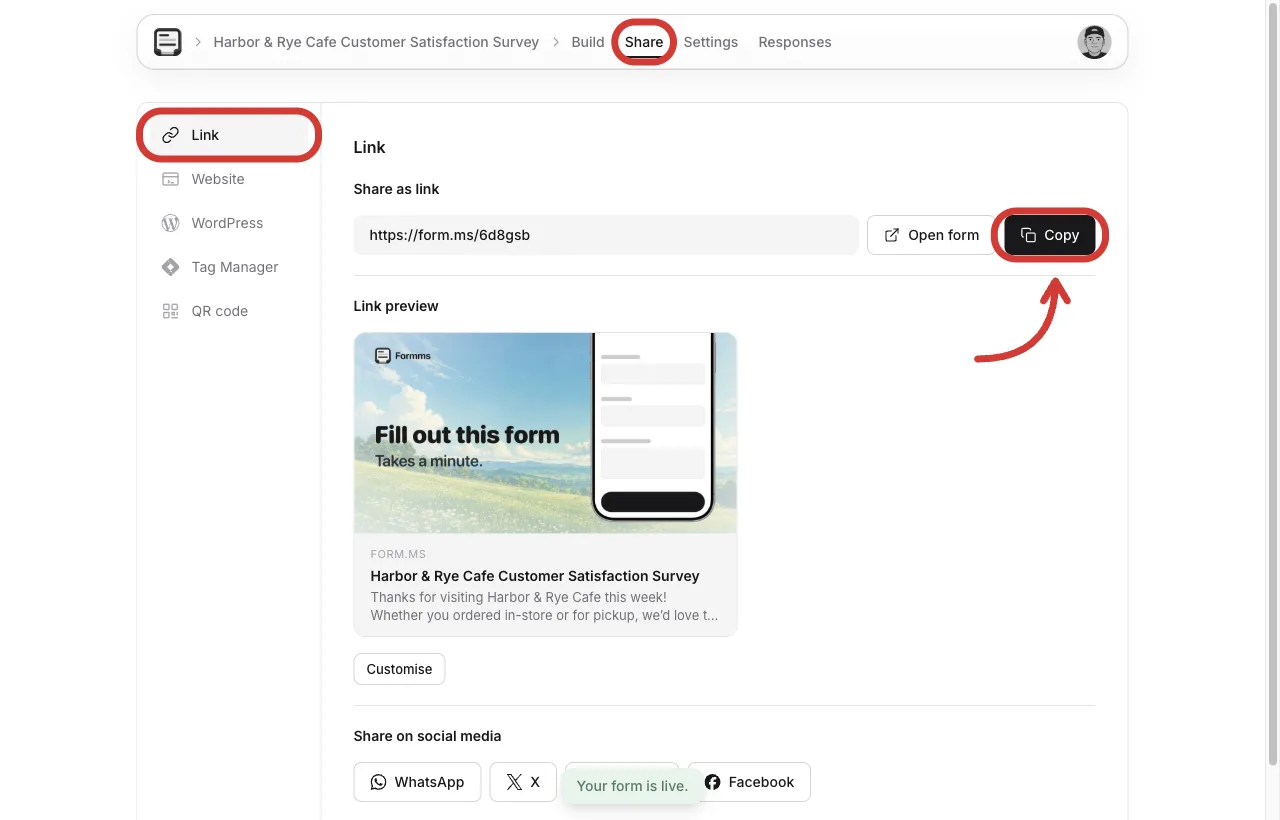Viewport: 1280px width, 820px height.
Task: Click the Website icon in sidebar
Action: tap(171, 179)
